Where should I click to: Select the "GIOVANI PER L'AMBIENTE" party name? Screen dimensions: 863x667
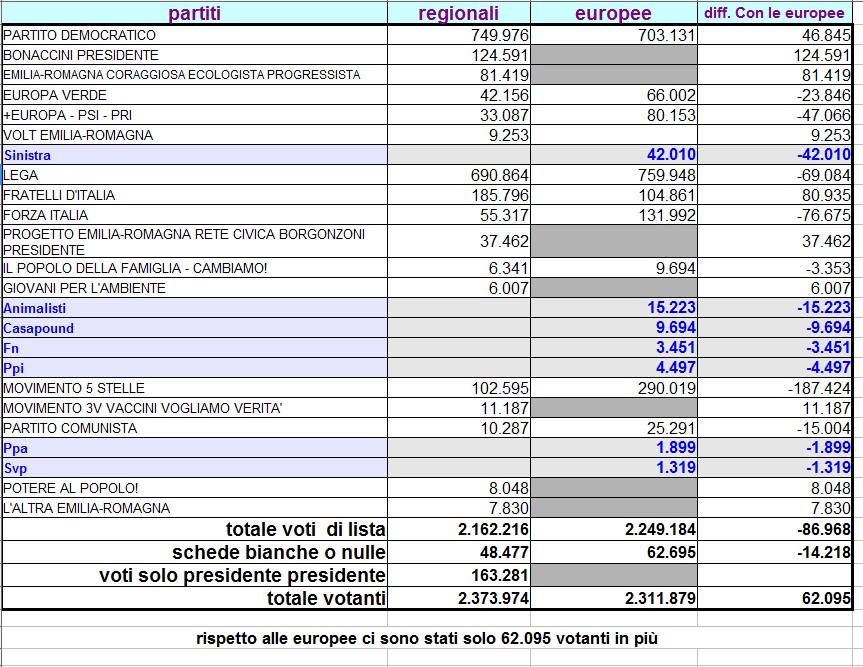pyautogui.click(x=84, y=288)
